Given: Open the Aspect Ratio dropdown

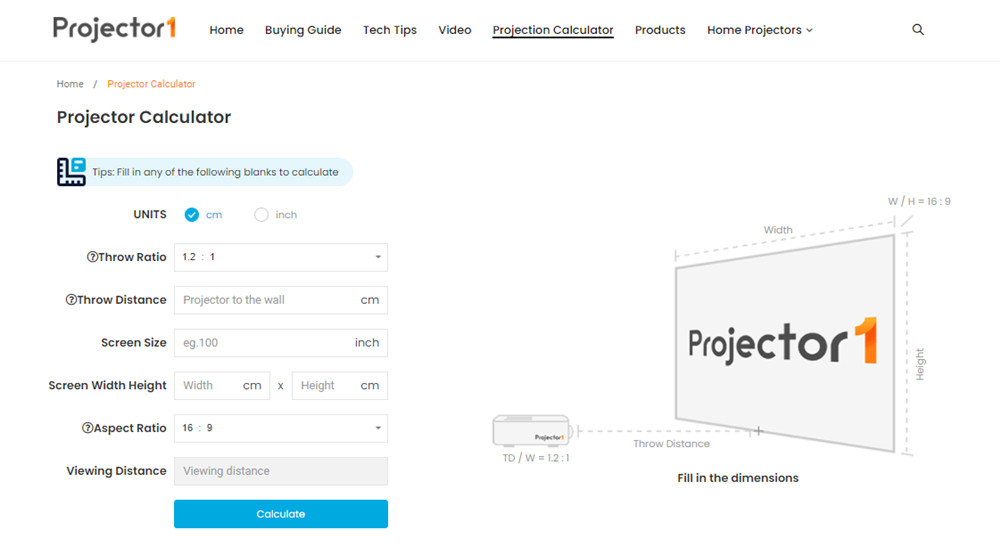Looking at the screenshot, I should pos(281,428).
